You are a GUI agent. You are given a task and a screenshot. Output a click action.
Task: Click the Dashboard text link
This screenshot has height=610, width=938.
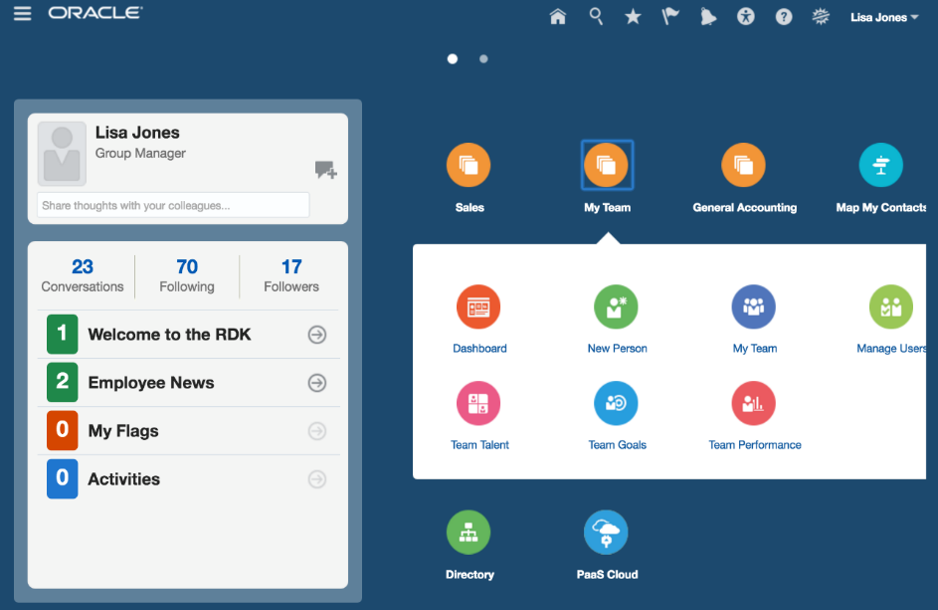(x=480, y=349)
